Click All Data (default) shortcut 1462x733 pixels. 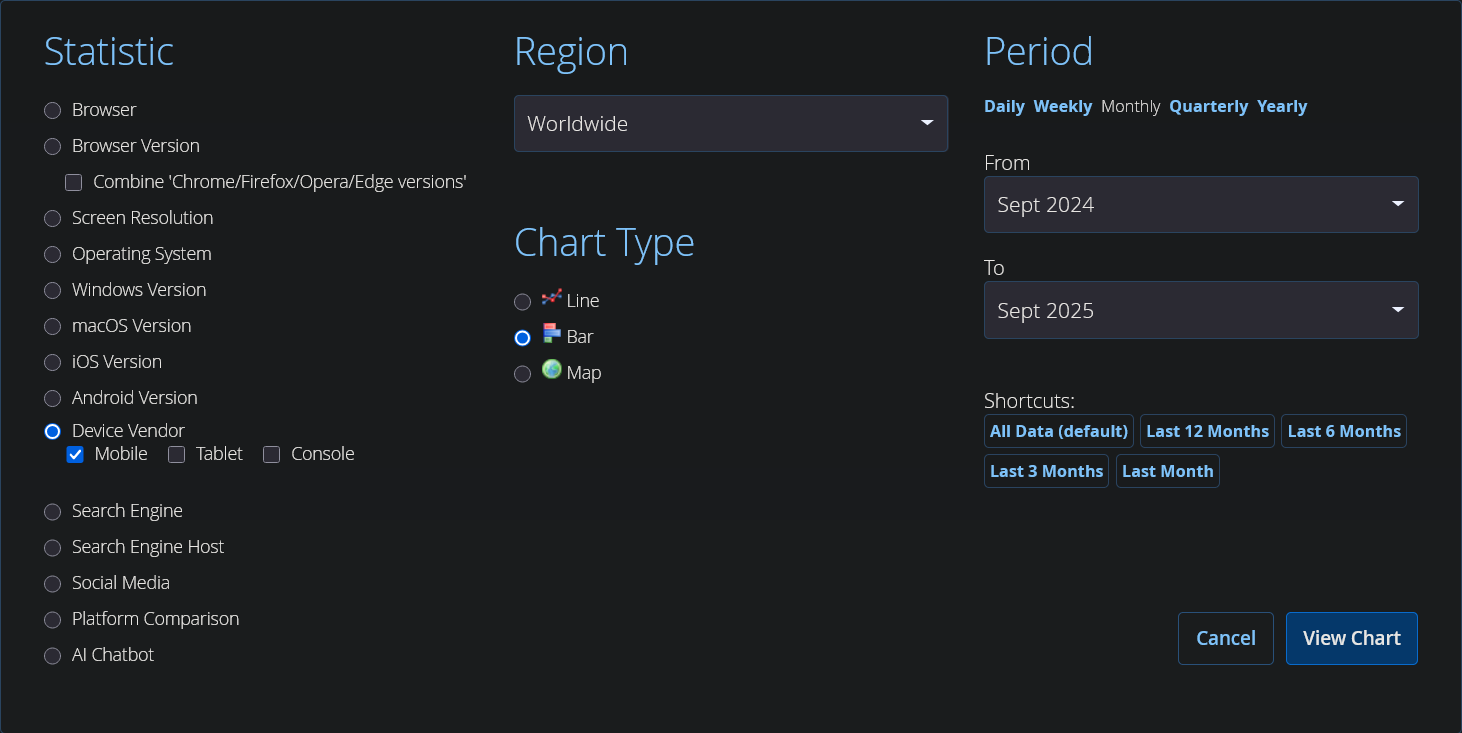[1059, 431]
